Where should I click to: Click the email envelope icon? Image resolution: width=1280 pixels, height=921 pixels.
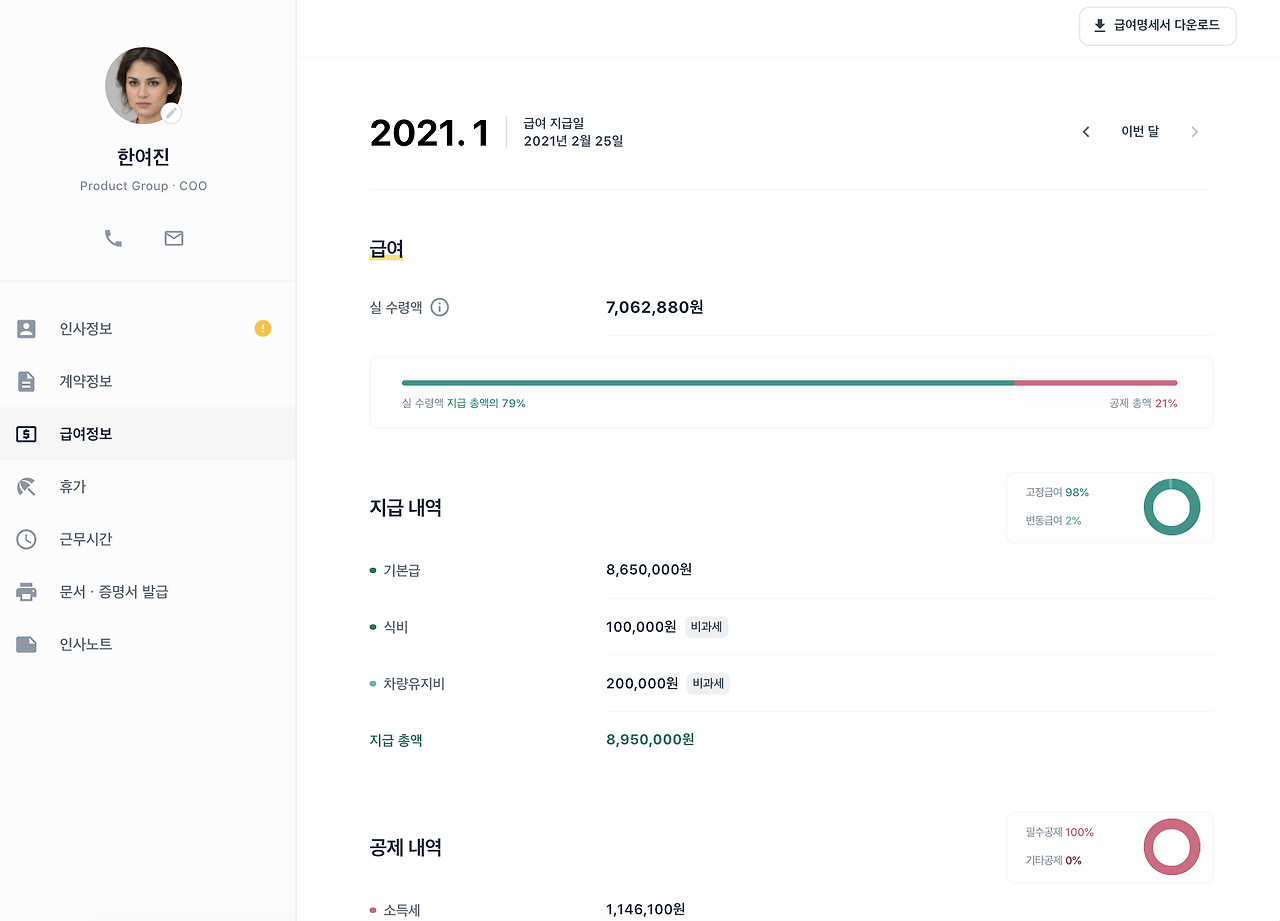pyautogui.click(x=174, y=238)
